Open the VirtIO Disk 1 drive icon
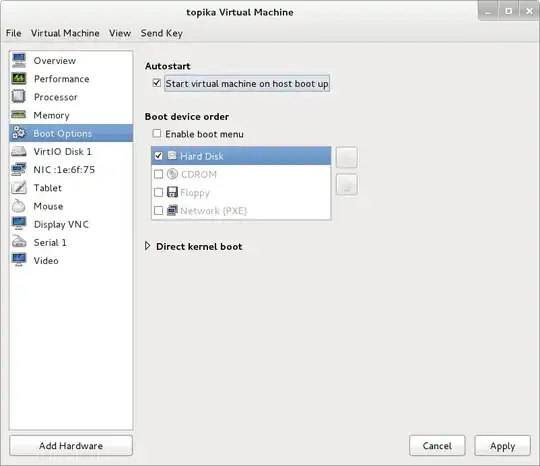Screen dimensions: 540x466 19,151
